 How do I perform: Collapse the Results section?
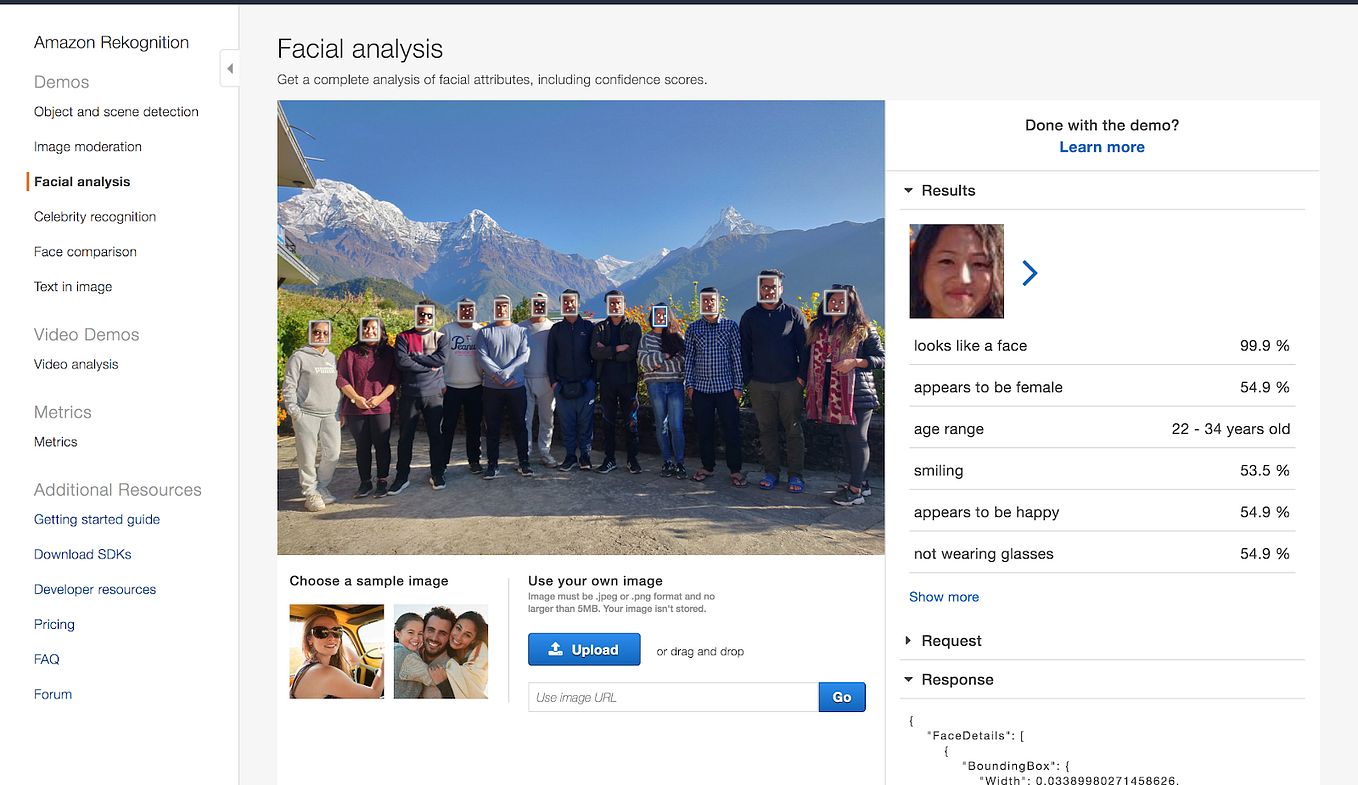(908, 190)
